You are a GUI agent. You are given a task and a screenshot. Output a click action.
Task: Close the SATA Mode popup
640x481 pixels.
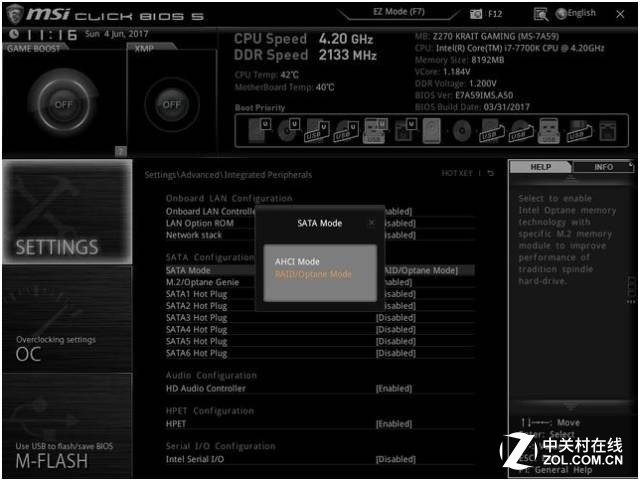click(x=371, y=223)
